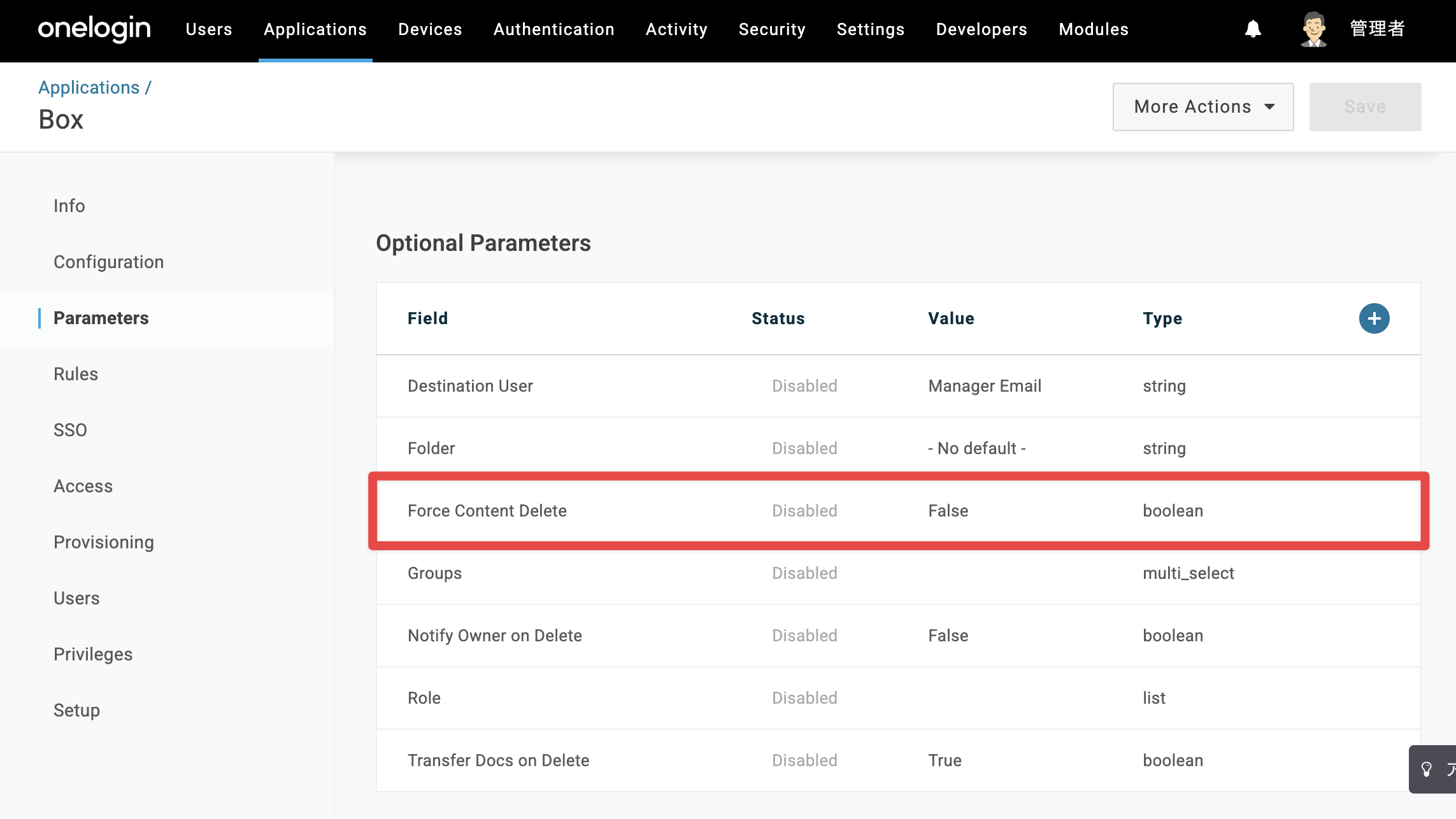Open the Groups parameter row

pos(899,573)
